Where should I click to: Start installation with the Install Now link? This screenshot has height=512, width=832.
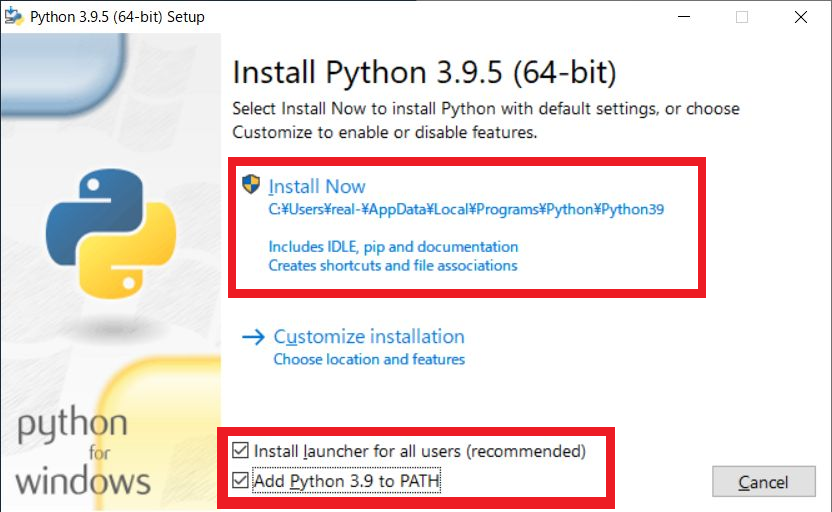(317, 186)
